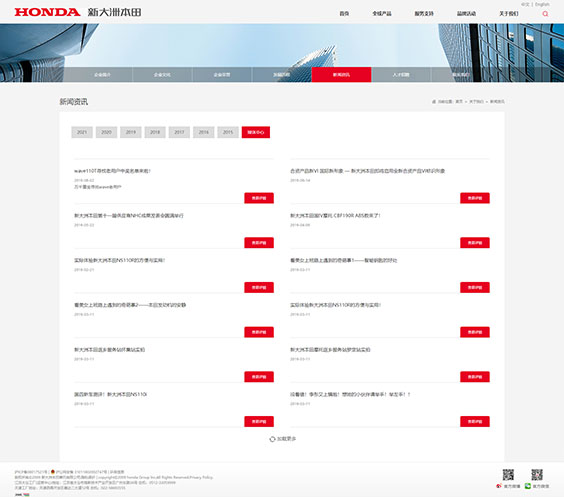
Task: Click the load-more spinner icon
Action: 272,439
